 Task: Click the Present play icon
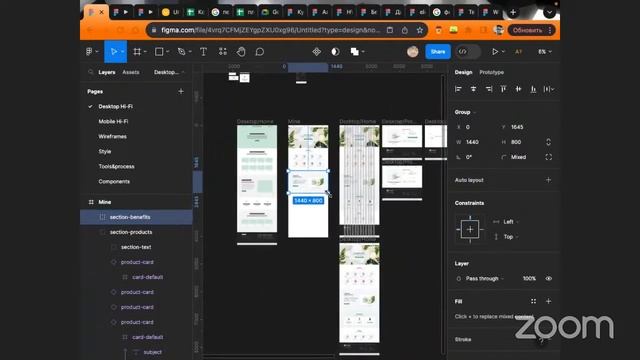coord(495,52)
